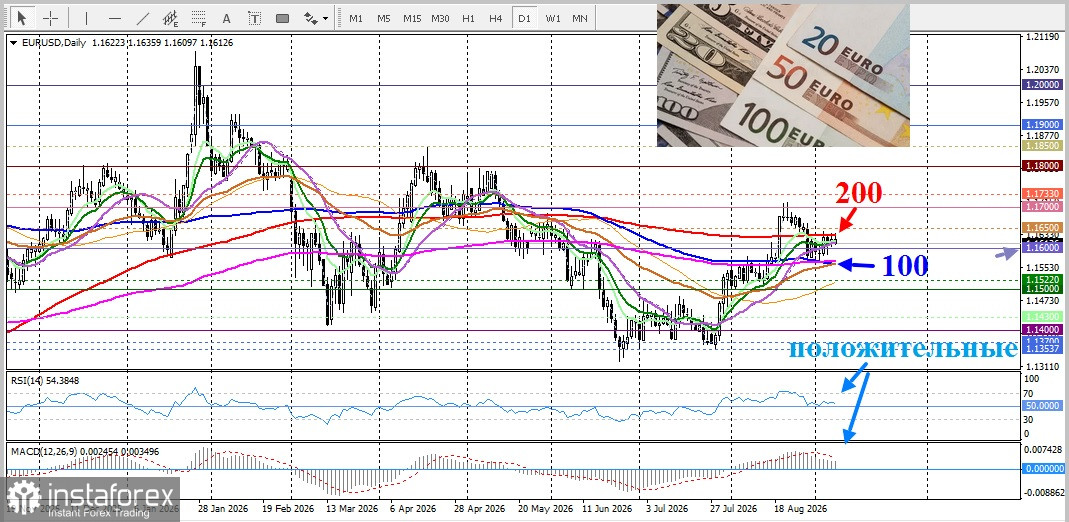The height and width of the screenshot is (522, 1069).
Task: Click the 19 Feb 2026 date label
Action: pos(286,508)
